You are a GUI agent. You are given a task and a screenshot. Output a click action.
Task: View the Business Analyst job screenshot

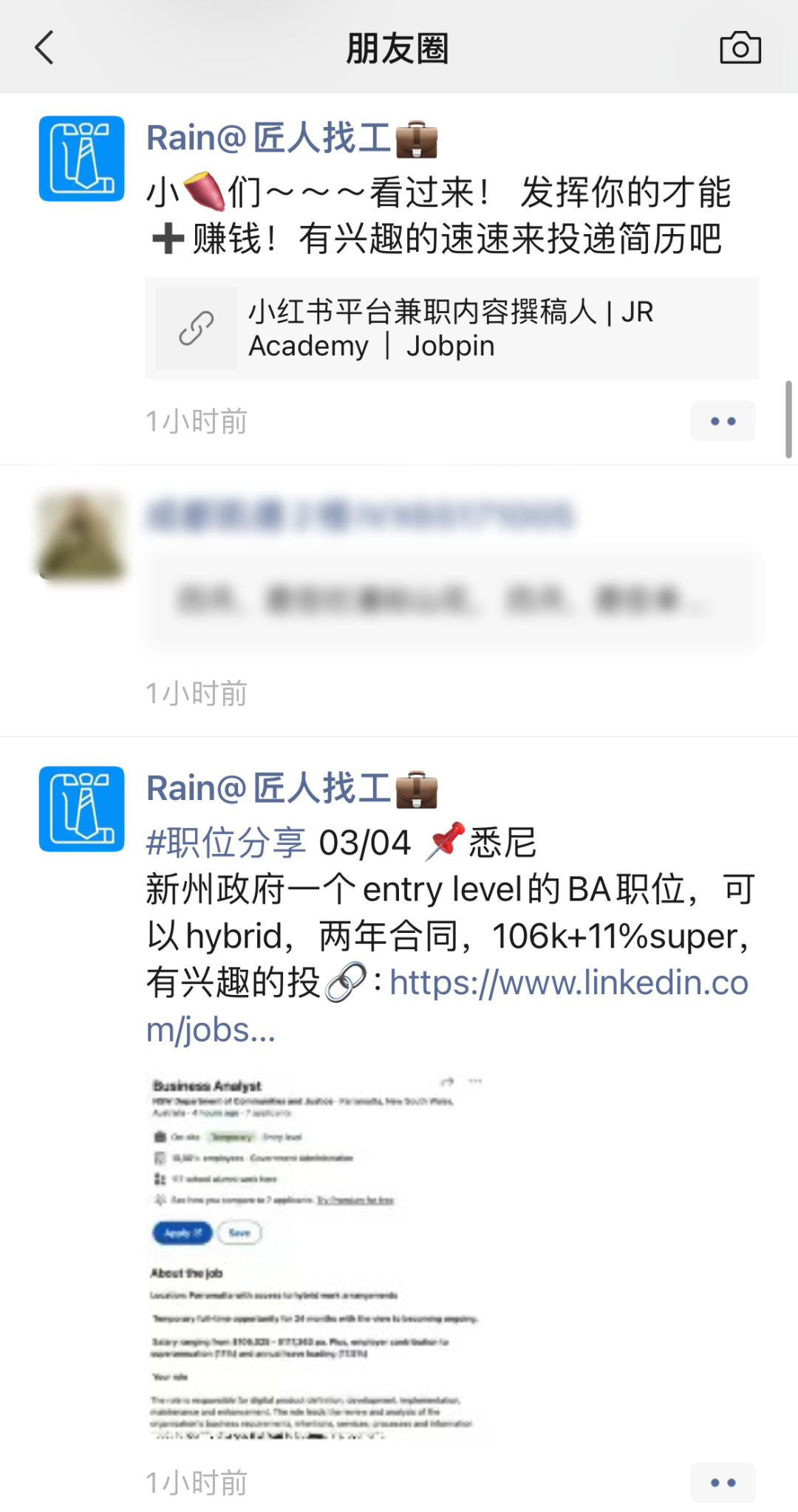tap(316, 1256)
